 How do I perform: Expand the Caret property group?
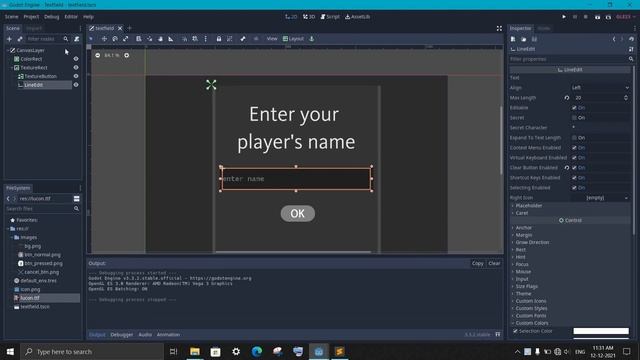coord(522,213)
